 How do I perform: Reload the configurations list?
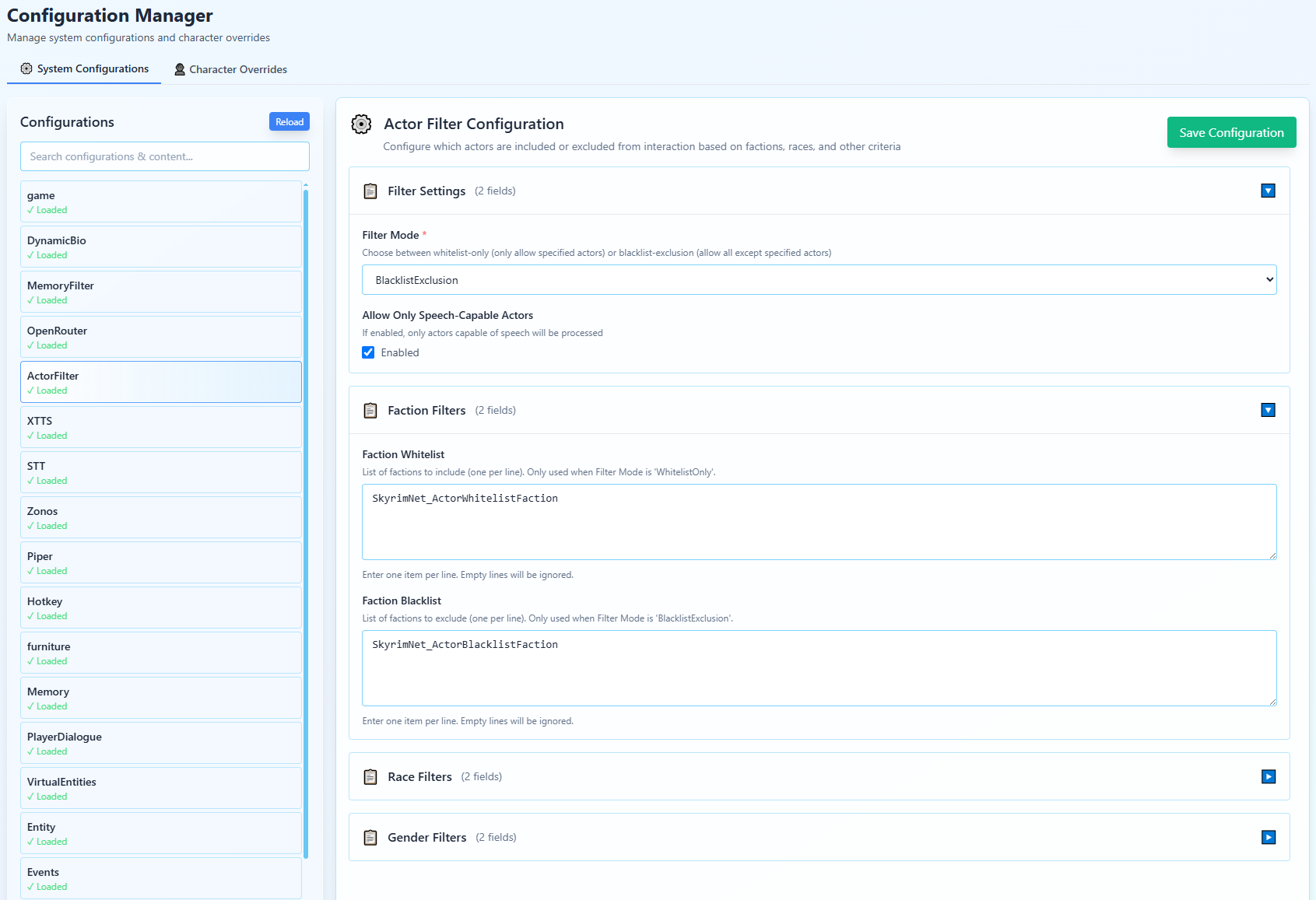[290, 122]
